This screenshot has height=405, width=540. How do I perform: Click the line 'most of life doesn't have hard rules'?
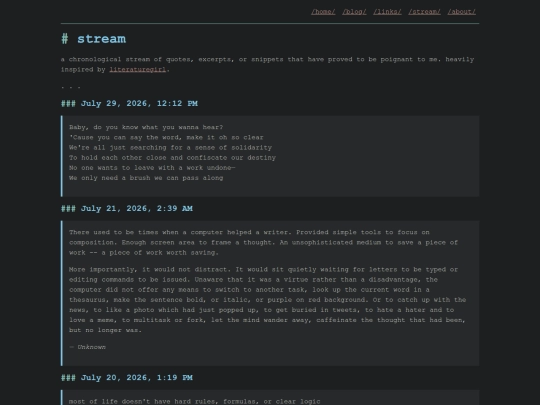click(195, 402)
